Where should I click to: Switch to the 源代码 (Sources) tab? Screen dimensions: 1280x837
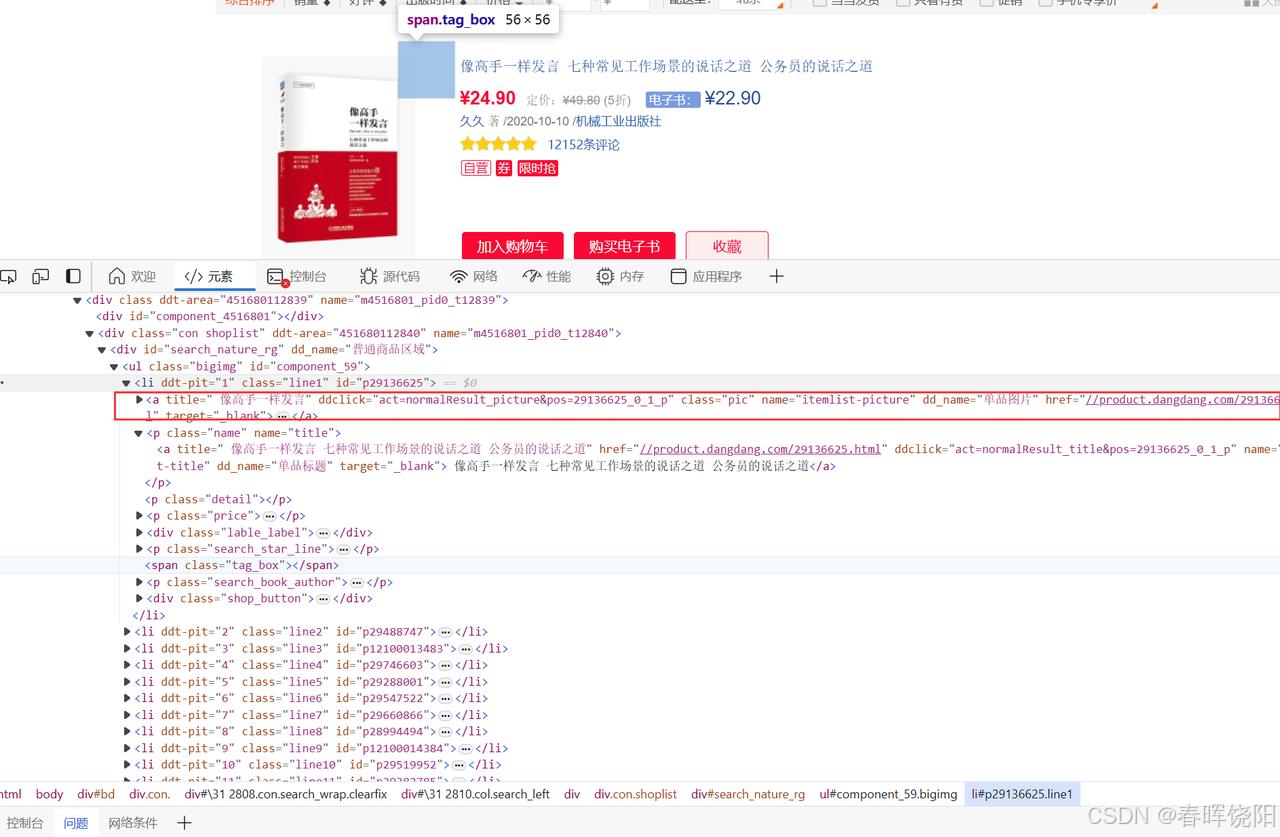pos(390,276)
